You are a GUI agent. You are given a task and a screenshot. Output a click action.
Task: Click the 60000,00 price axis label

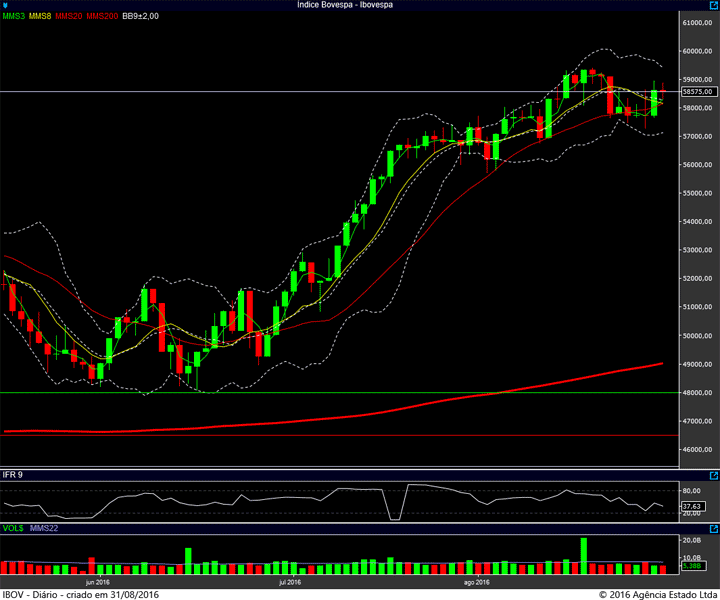point(697,51)
